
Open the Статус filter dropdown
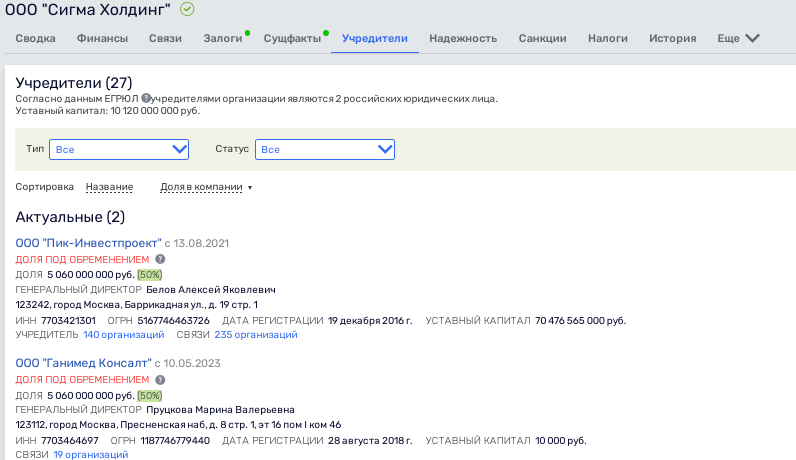pyautogui.click(x=325, y=149)
